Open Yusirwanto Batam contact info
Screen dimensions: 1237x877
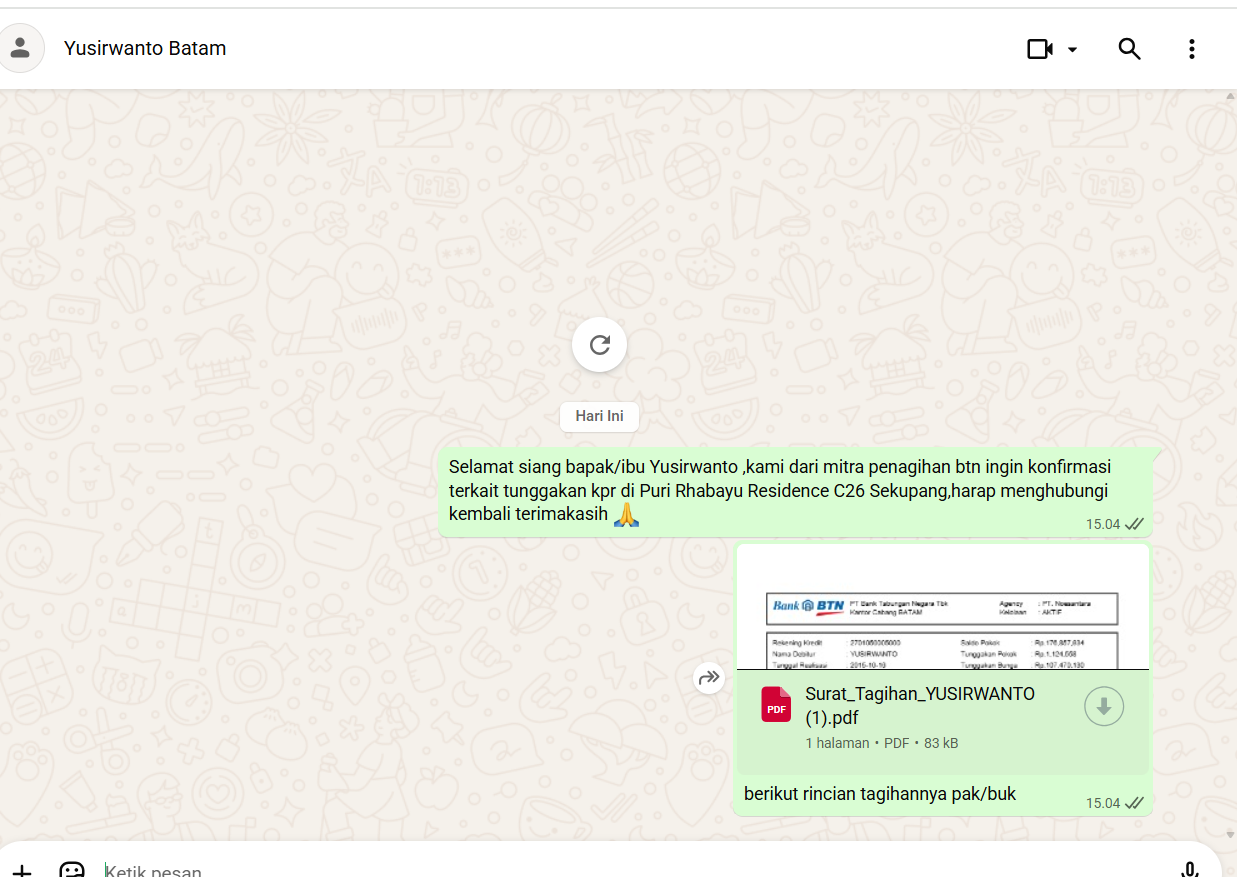pos(145,48)
